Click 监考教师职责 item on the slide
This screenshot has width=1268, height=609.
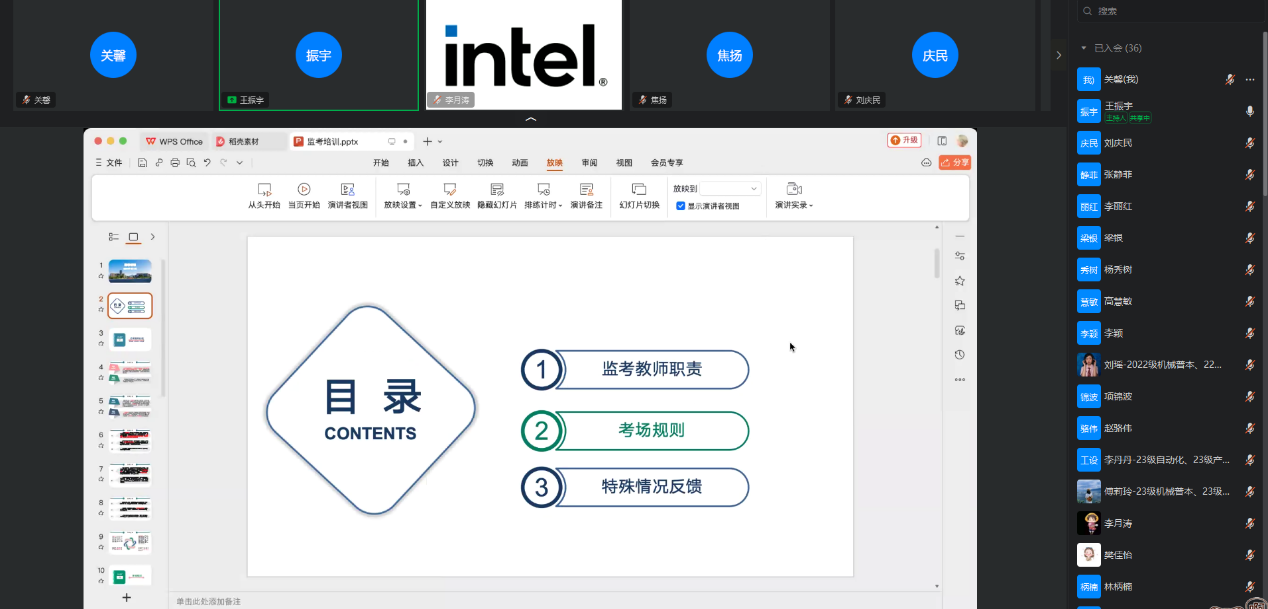(x=651, y=369)
